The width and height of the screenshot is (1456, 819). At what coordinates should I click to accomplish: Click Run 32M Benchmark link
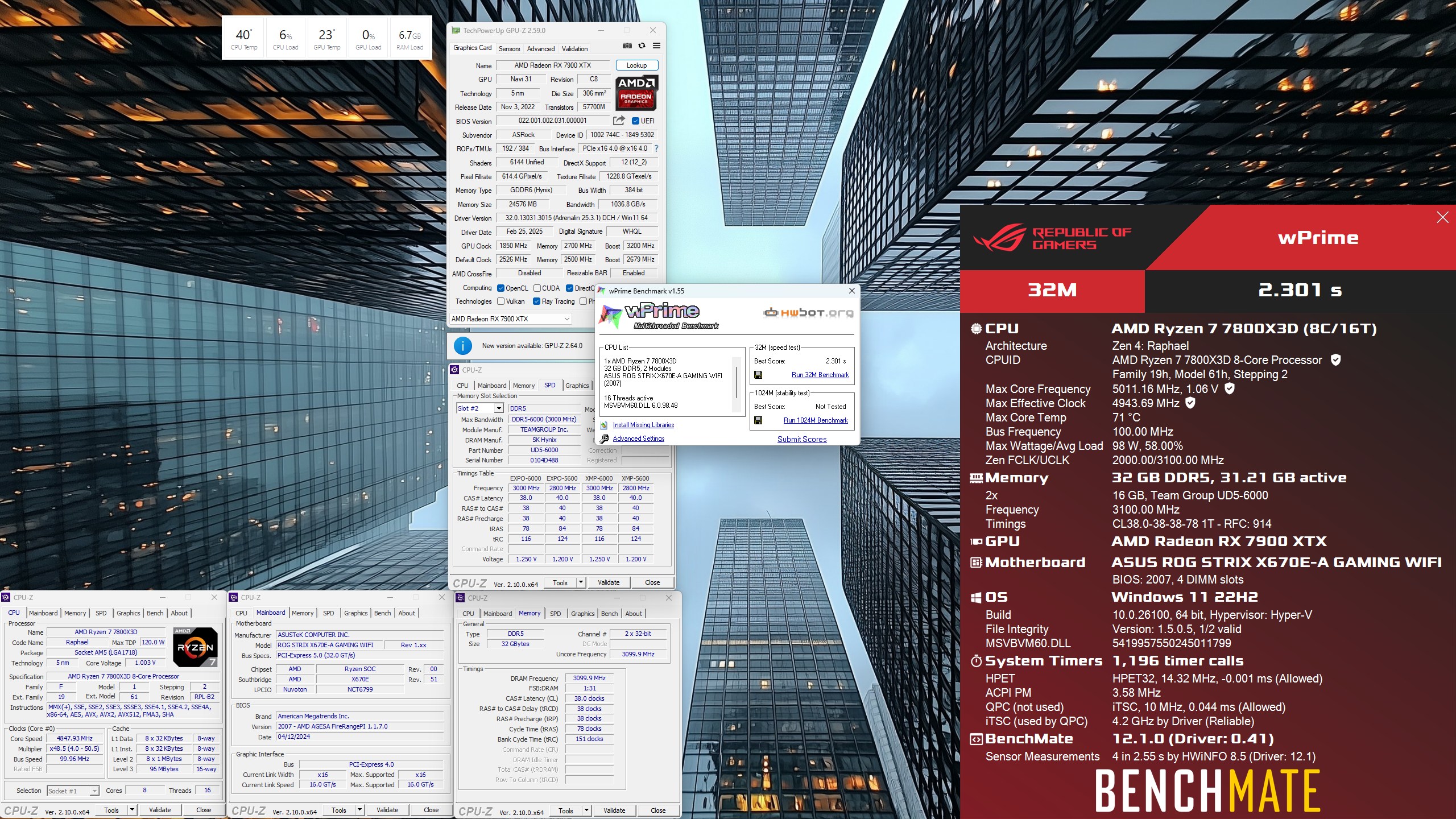click(x=820, y=375)
